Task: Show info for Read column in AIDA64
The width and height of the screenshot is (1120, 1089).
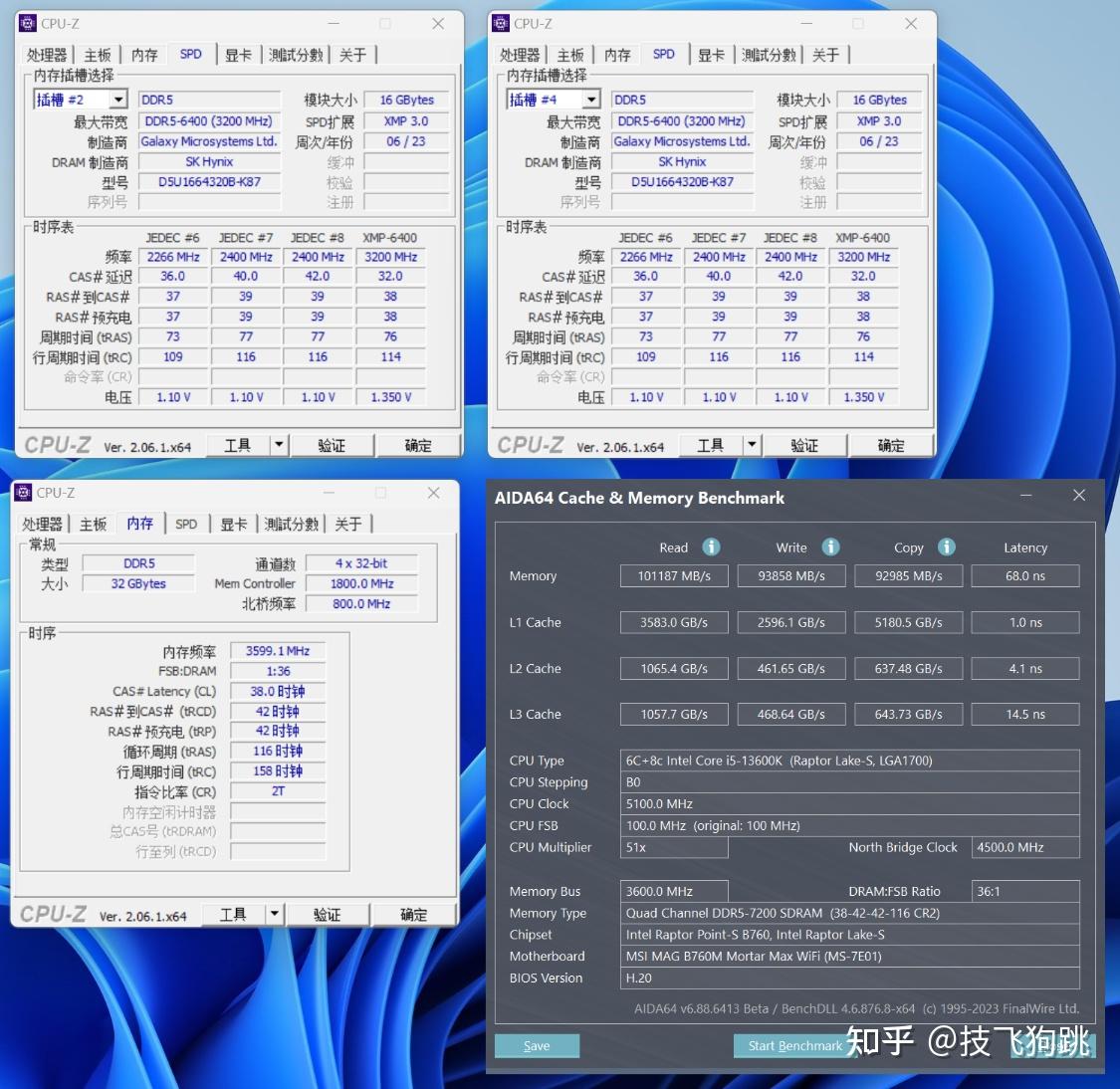Action: pos(711,547)
